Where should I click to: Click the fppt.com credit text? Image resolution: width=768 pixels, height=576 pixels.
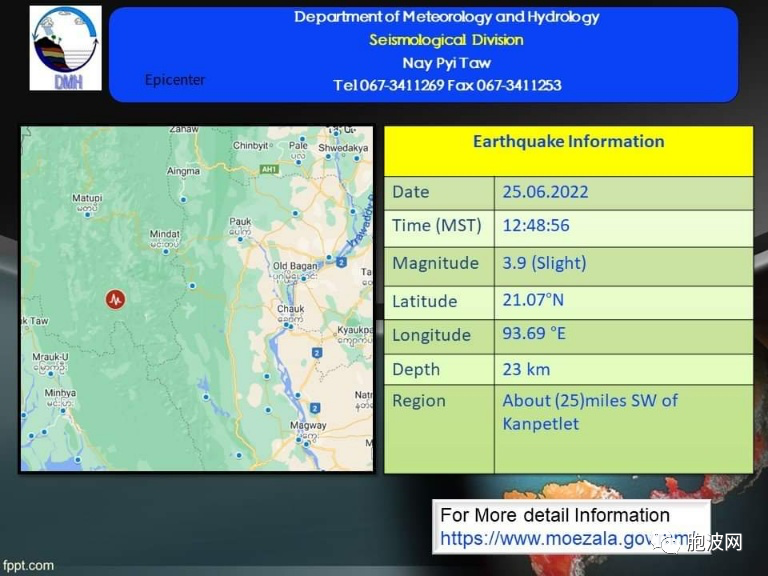click(28, 566)
